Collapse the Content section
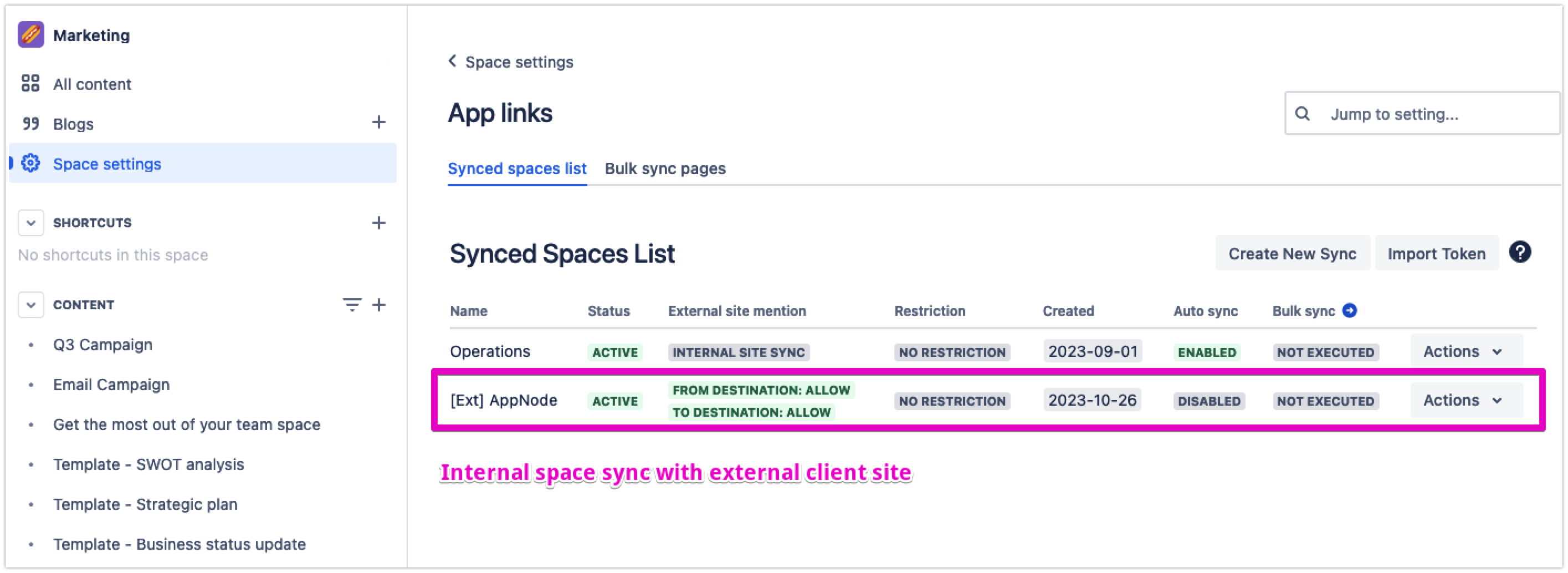Viewport: 1568px width, 573px height. pyautogui.click(x=31, y=304)
